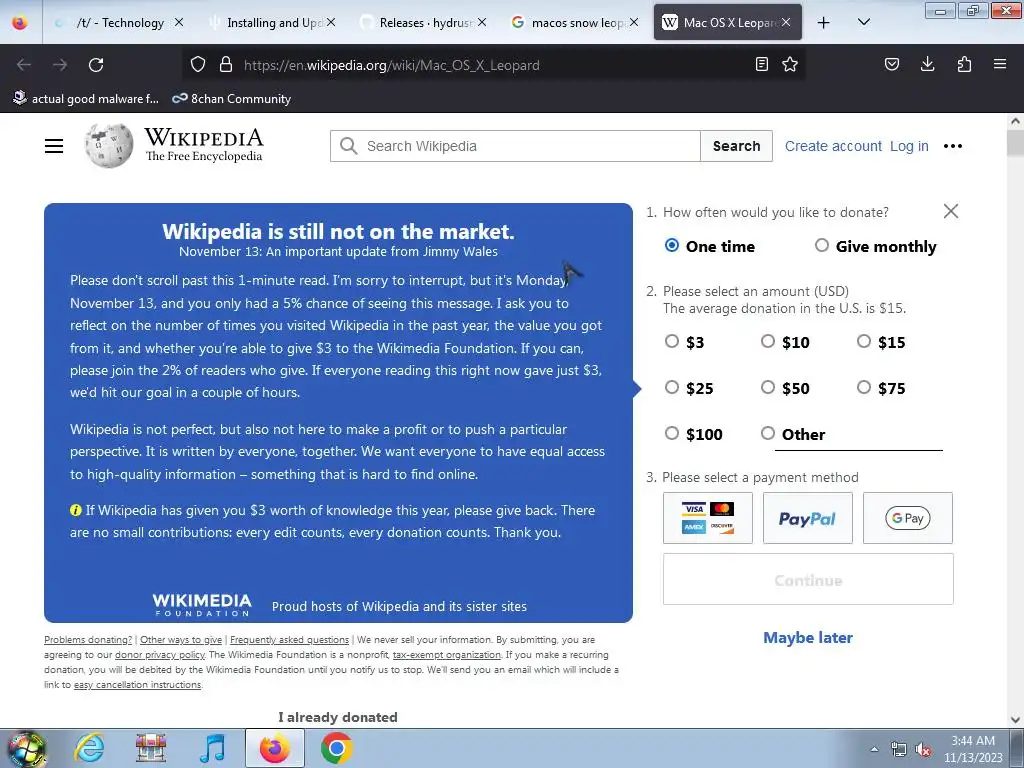Open 8chan Community bookmark
The height and width of the screenshot is (768, 1024).
(x=231, y=99)
